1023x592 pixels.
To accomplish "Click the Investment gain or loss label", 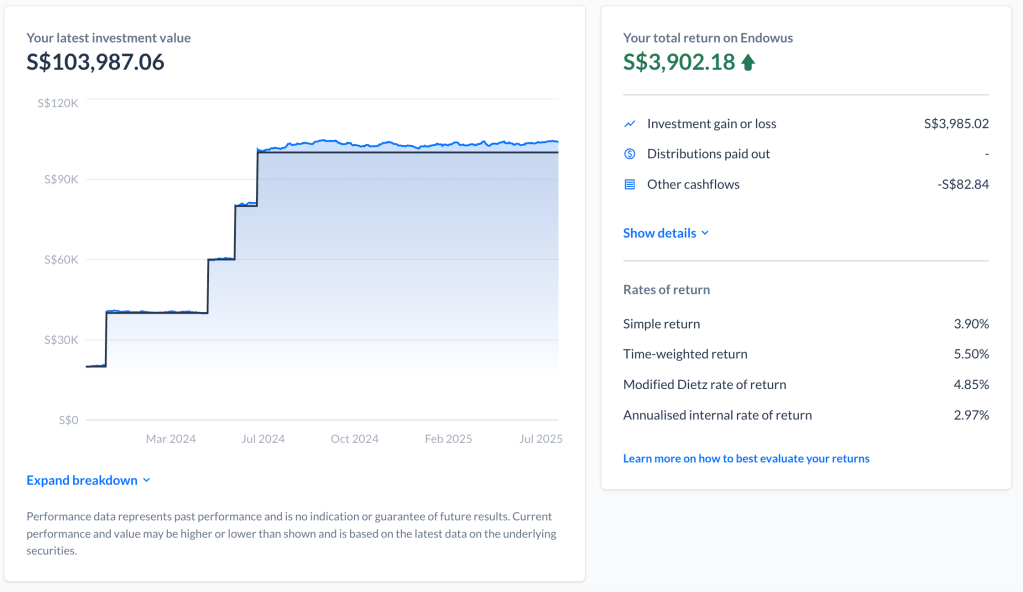I will 711,124.
